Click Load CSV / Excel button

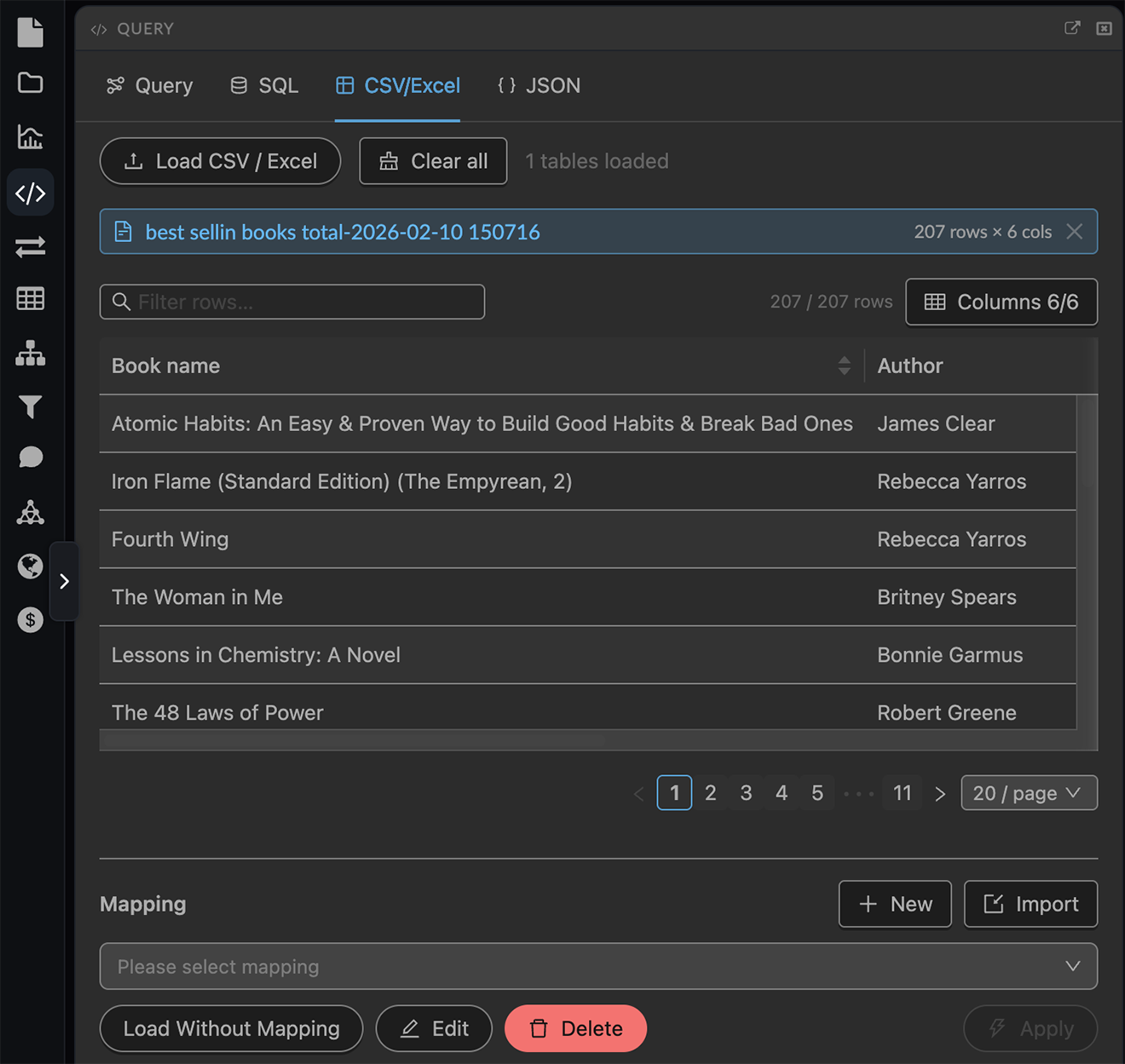point(220,161)
